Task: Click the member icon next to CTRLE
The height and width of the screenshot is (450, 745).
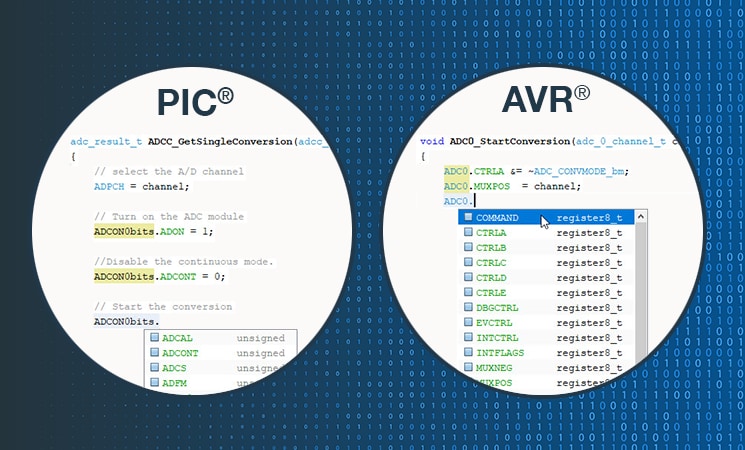Action: coord(467,293)
